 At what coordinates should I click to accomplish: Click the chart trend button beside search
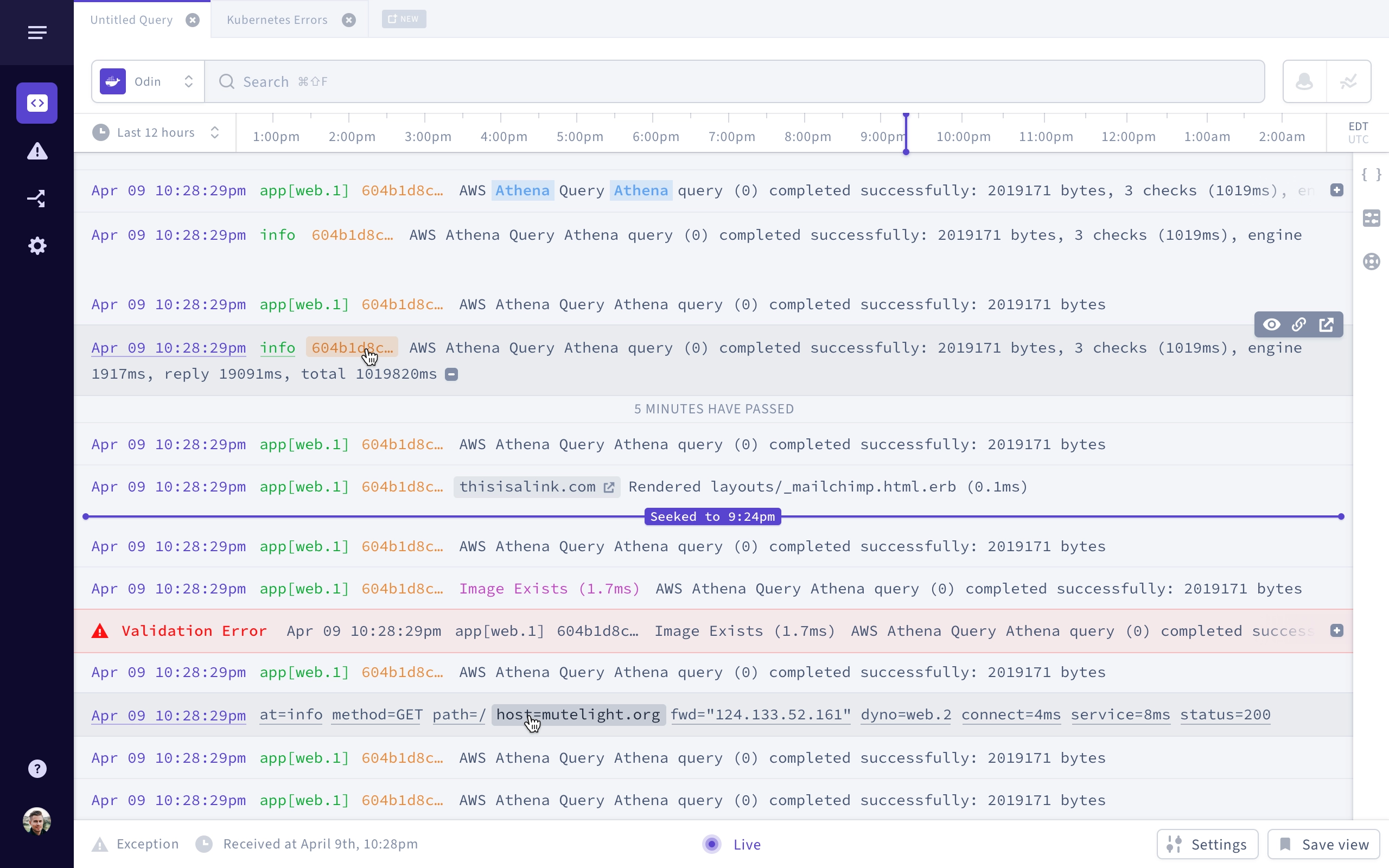tap(1349, 81)
